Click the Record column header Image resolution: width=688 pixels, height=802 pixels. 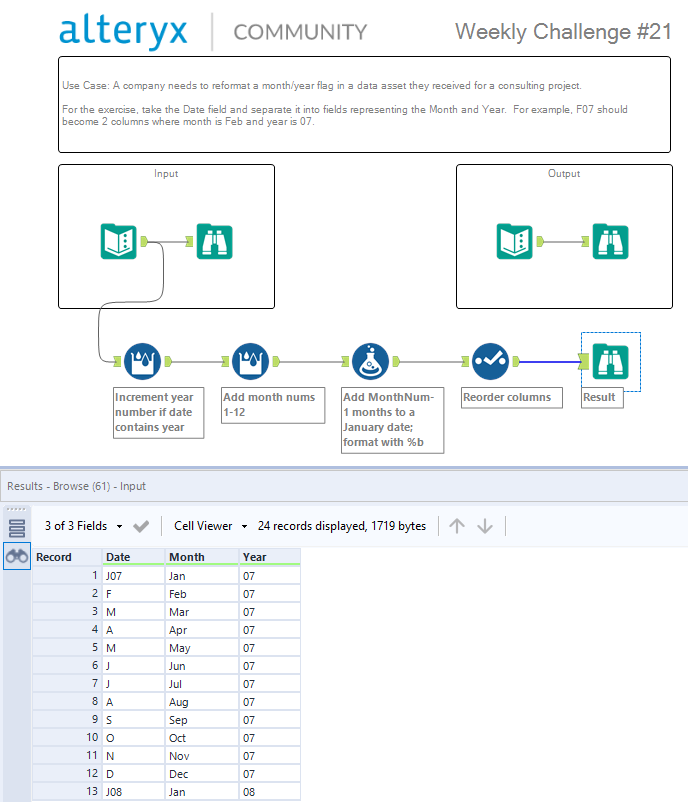coord(68,557)
